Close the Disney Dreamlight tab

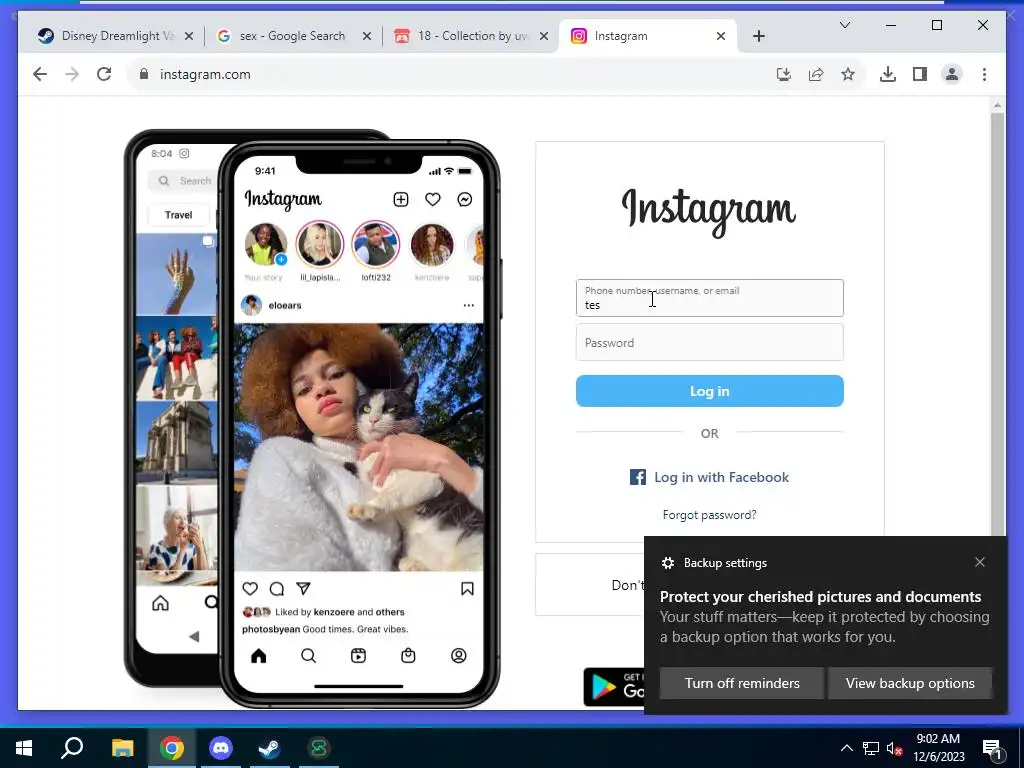[189, 37]
